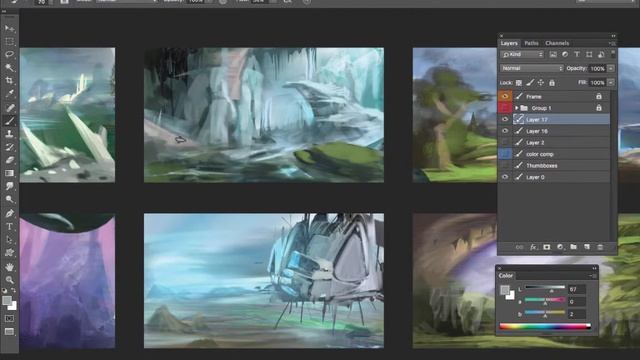Select the Move tool
Image resolution: width=640 pixels, height=360 pixels.
pyautogui.click(x=9, y=29)
